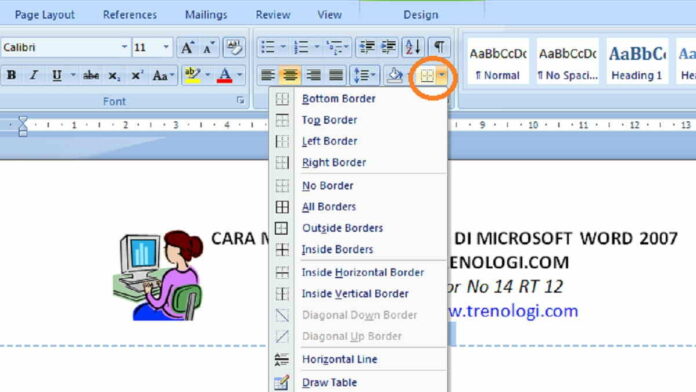
Task: Toggle Strikethrough button
Action: 91,75
